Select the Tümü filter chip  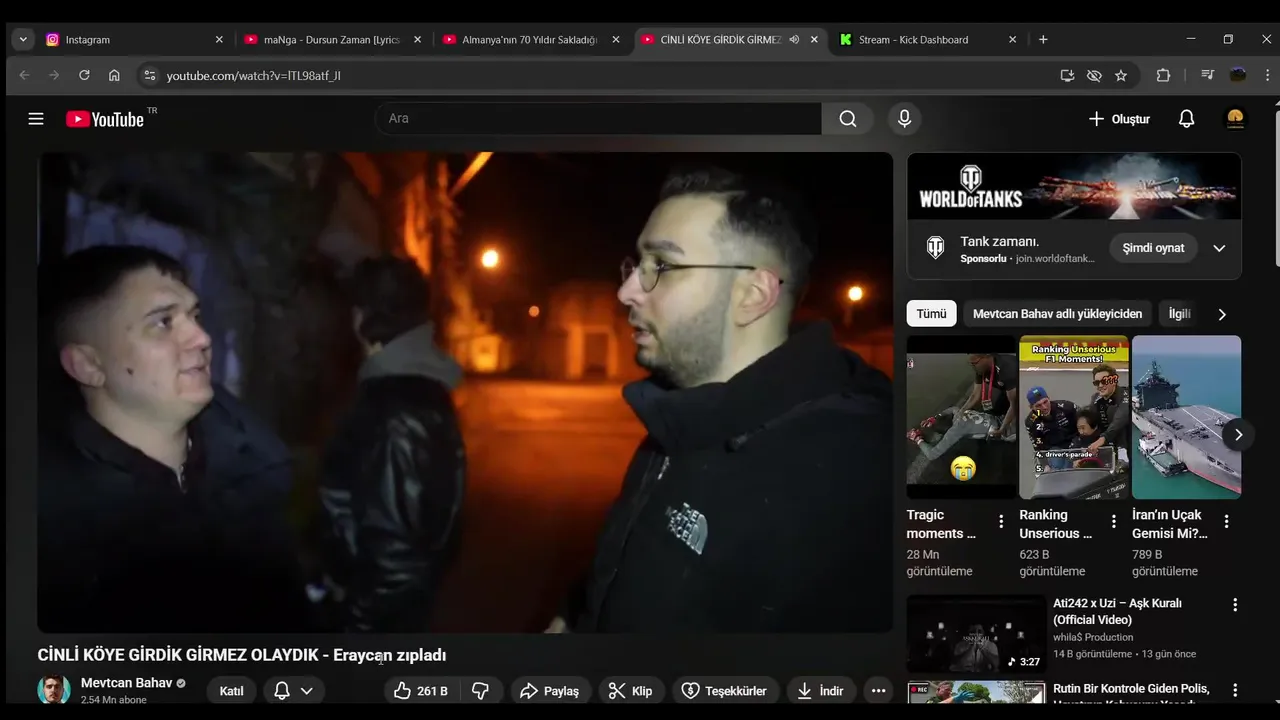(x=931, y=314)
